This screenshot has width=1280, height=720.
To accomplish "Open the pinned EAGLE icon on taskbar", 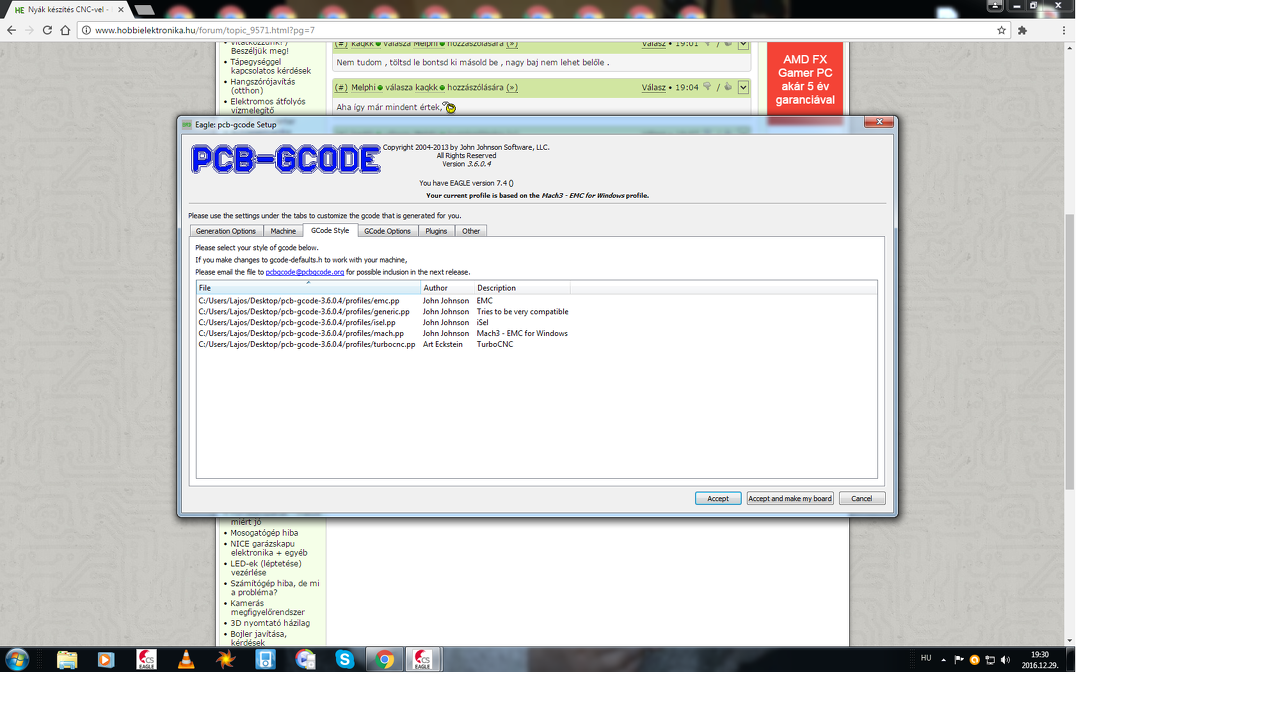I will [146, 659].
